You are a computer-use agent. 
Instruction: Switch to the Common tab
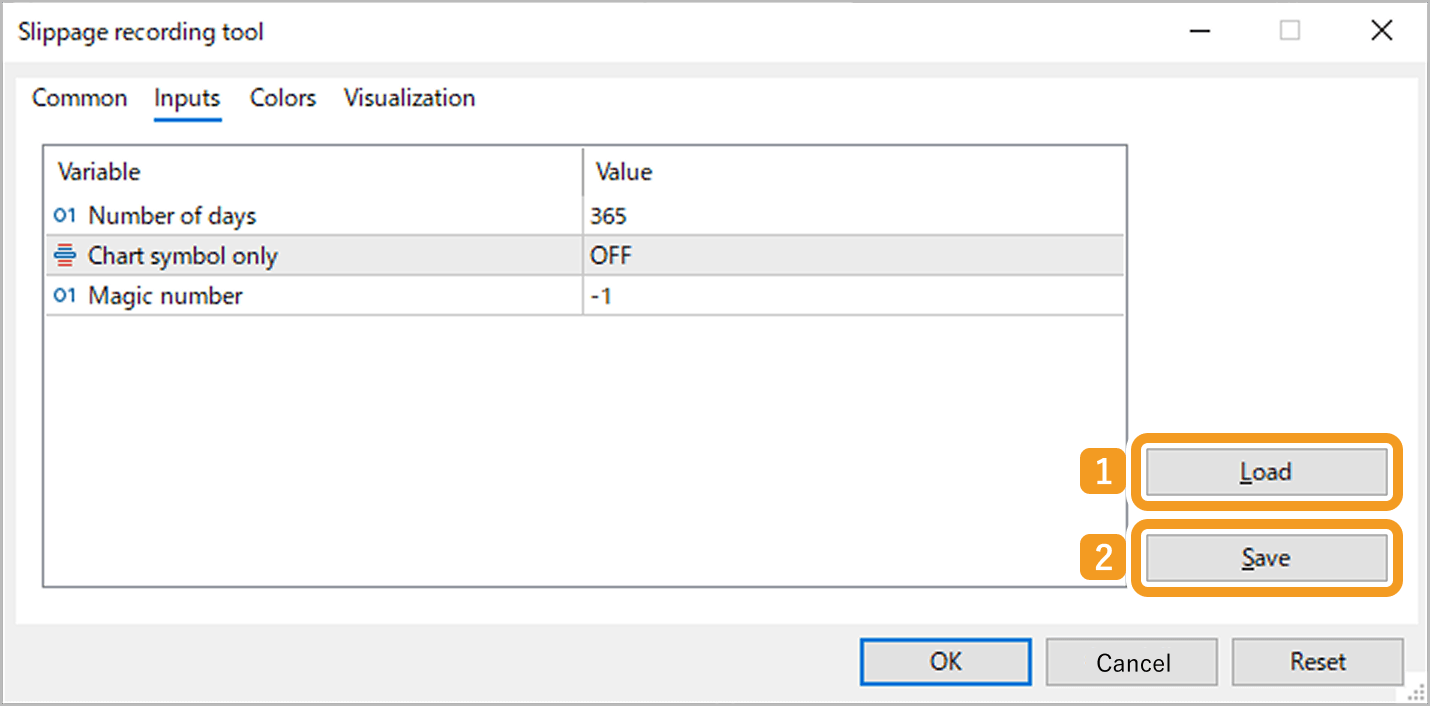[80, 98]
